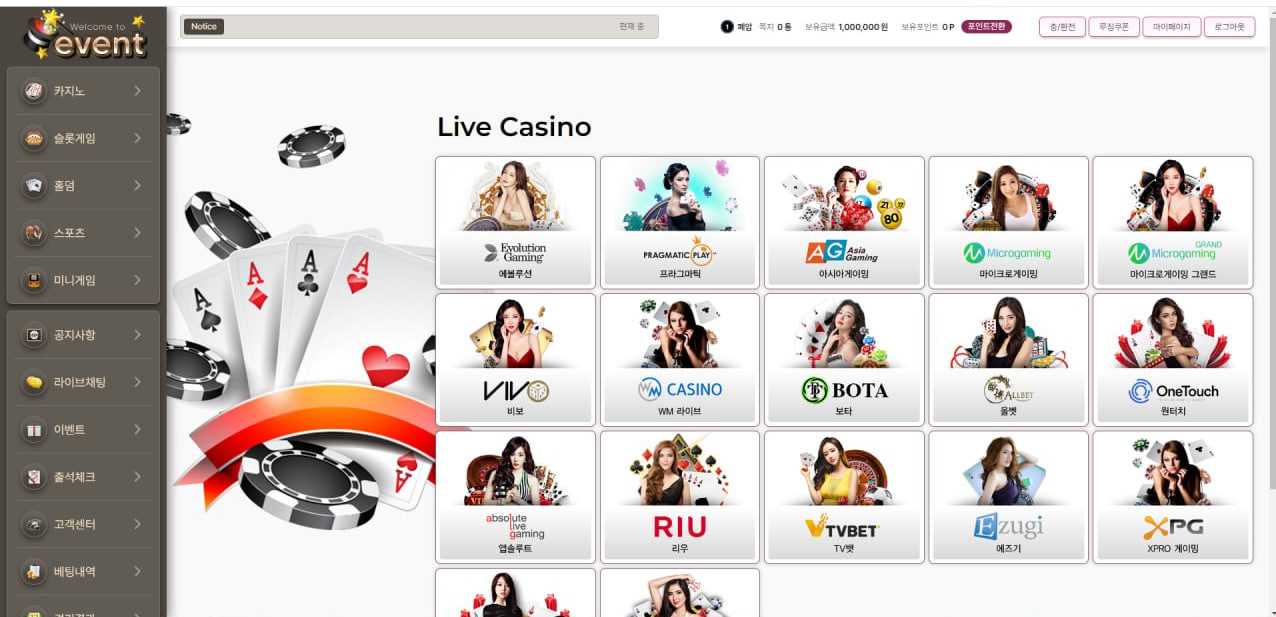Open the 마이페이지 tab
Screen dimensions: 1276x617
click(1172, 27)
